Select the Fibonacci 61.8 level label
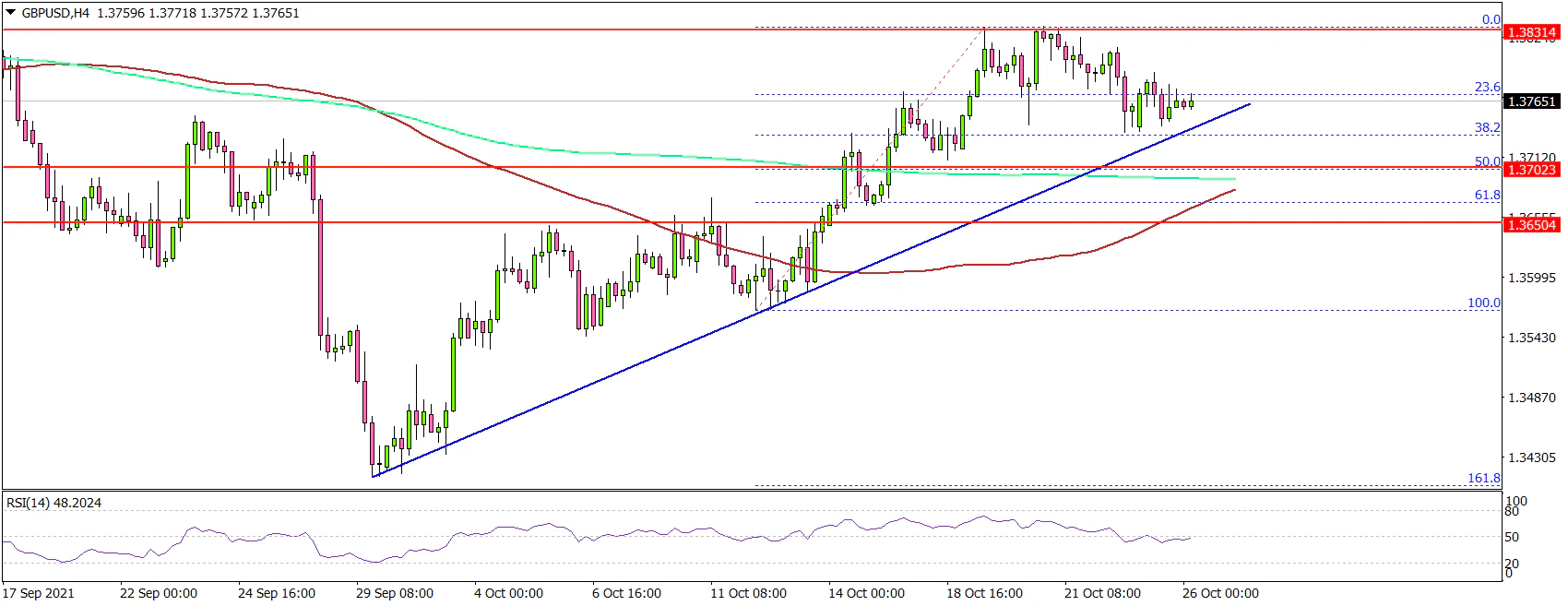Screen dimensions: 1568x606 point(1487,195)
